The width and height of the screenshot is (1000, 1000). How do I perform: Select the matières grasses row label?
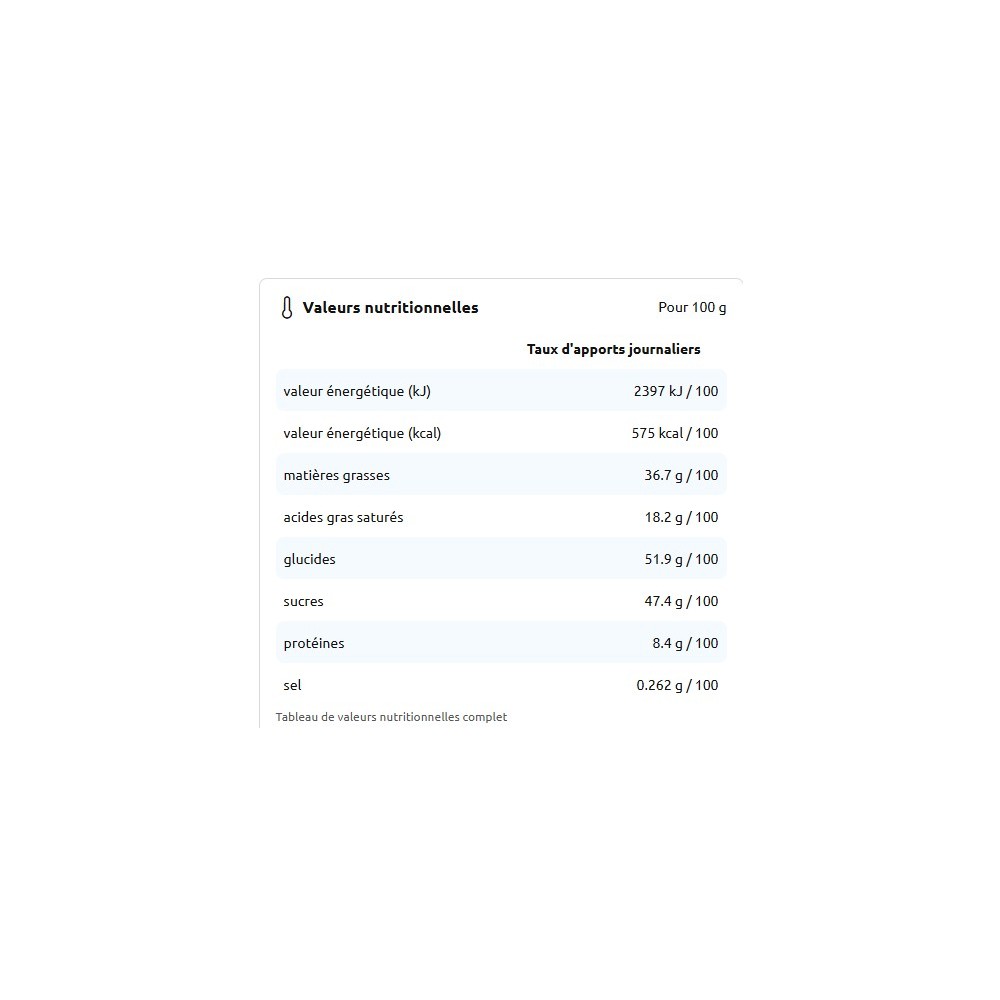337,475
